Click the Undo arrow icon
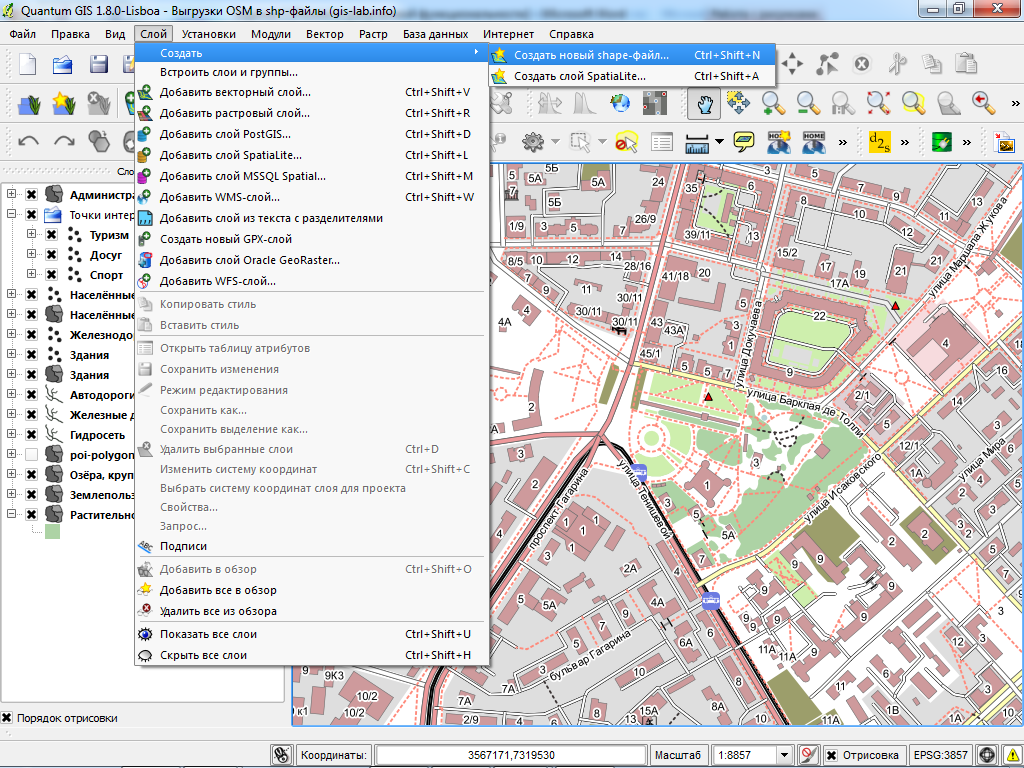 (x=28, y=140)
